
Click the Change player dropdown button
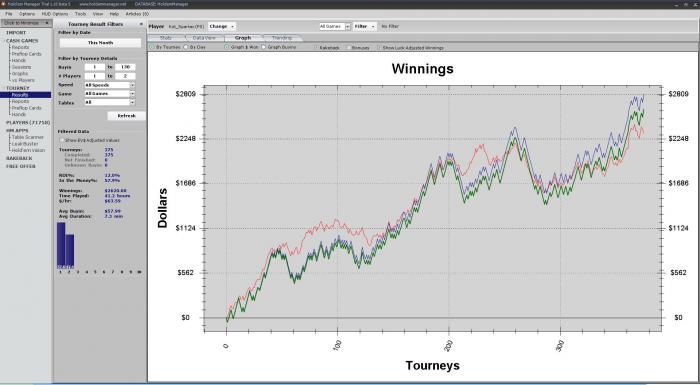coord(221,26)
